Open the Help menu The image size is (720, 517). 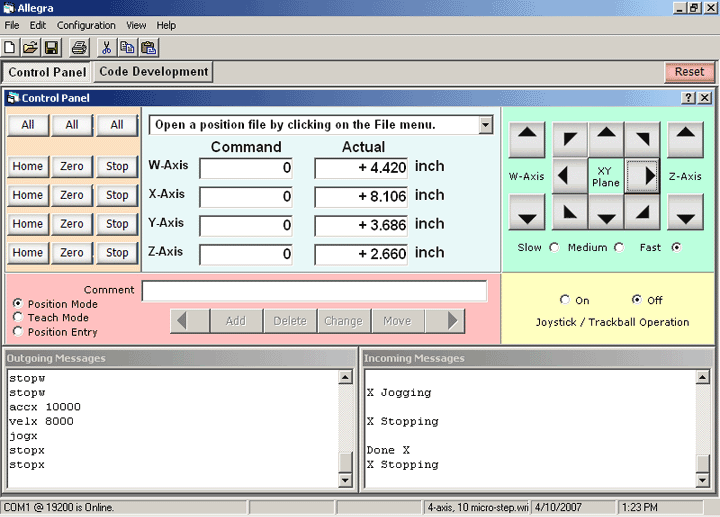pyautogui.click(x=166, y=25)
